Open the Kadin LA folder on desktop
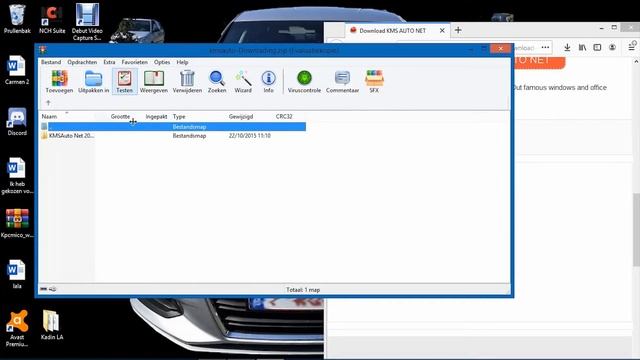640x360 pixels. pyautogui.click(x=52, y=325)
